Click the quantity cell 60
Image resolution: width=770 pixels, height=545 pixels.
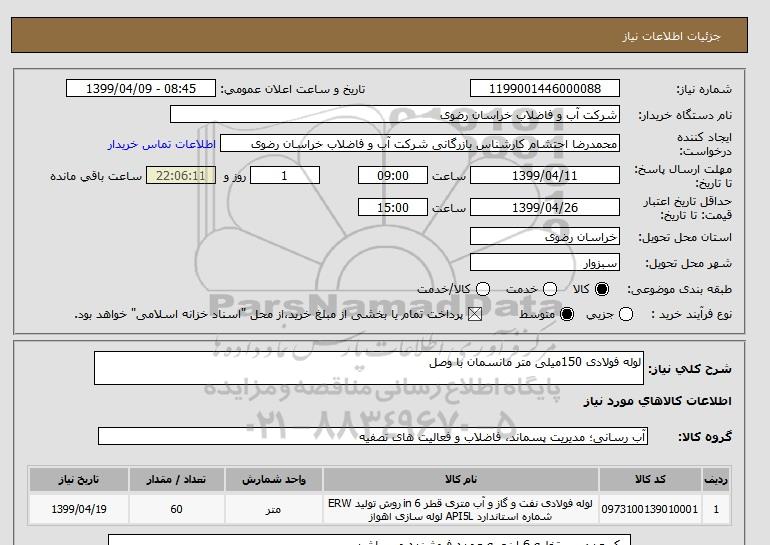pos(176,509)
